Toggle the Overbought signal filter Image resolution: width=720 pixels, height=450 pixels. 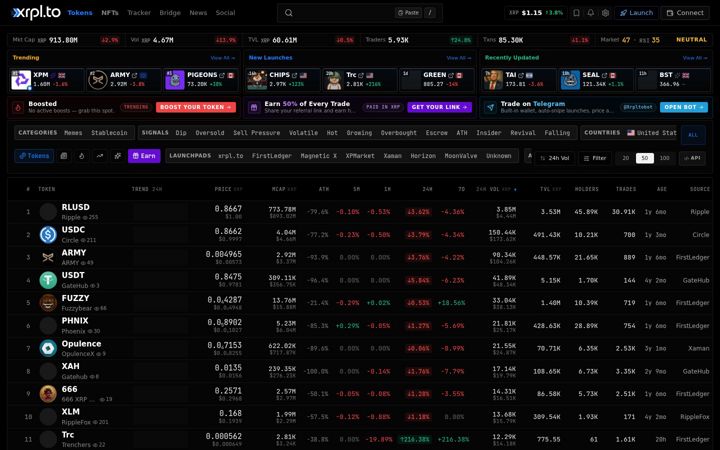(399, 133)
